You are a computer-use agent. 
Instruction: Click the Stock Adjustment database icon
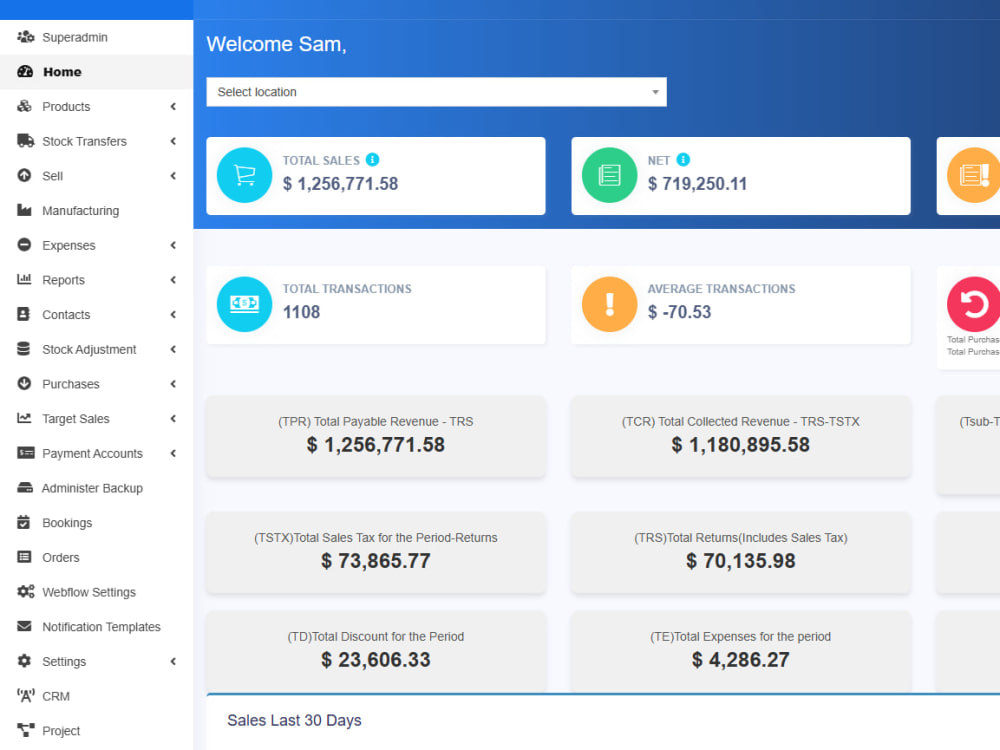tap(24, 348)
